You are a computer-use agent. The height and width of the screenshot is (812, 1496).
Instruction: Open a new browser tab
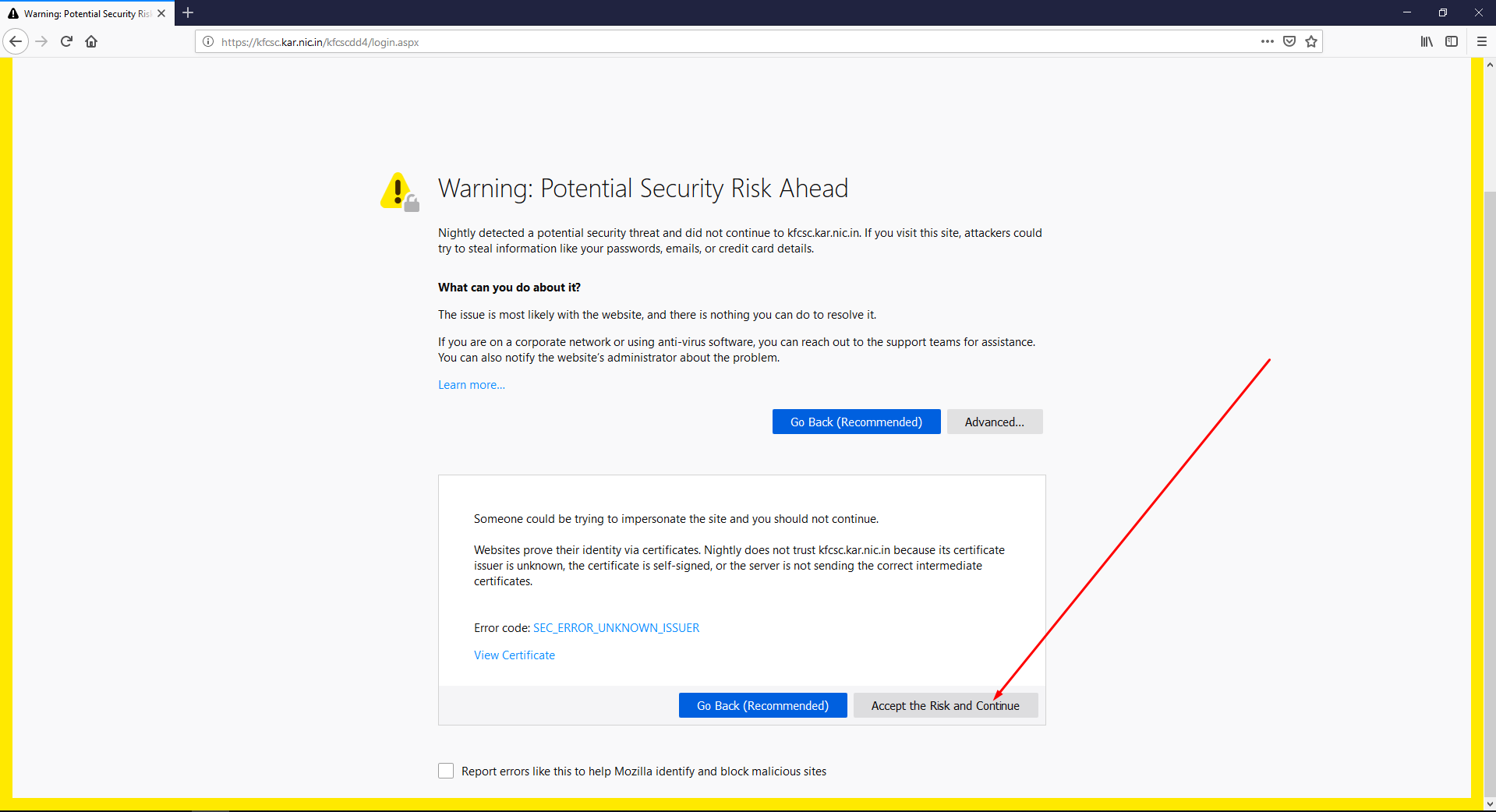188,13
